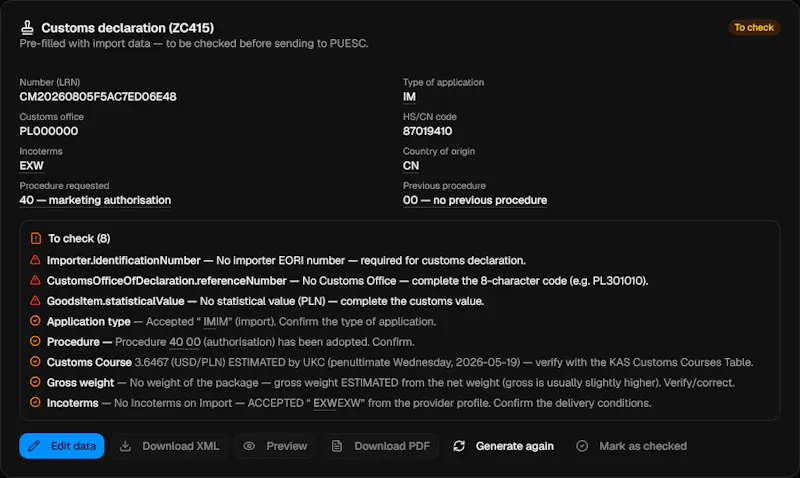Viewport: 800px width, 478px height.
Task: Click the Download XML button
Action: click(x=169, y=446)
